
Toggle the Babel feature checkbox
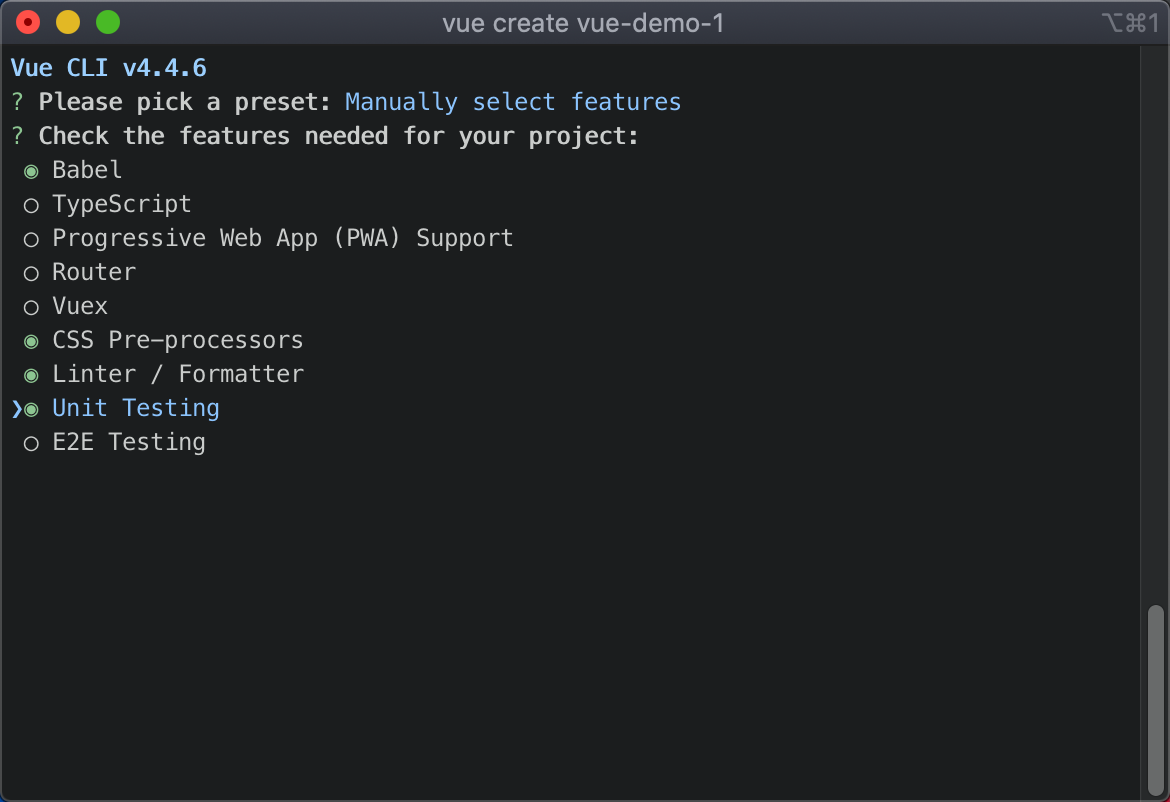pyautogui.click(x=31, y=172)
